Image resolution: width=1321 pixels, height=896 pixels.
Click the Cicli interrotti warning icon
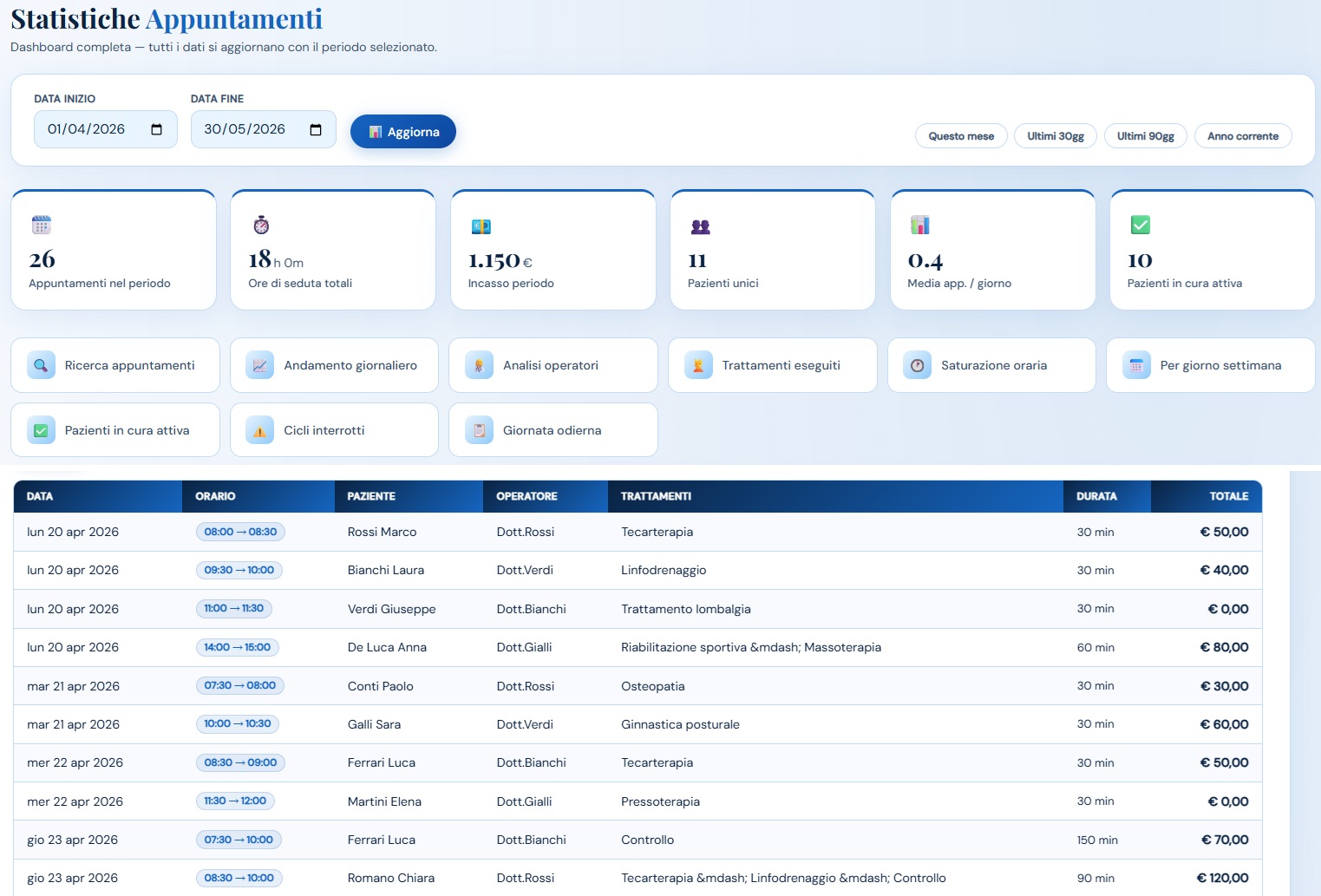point(259,429)
